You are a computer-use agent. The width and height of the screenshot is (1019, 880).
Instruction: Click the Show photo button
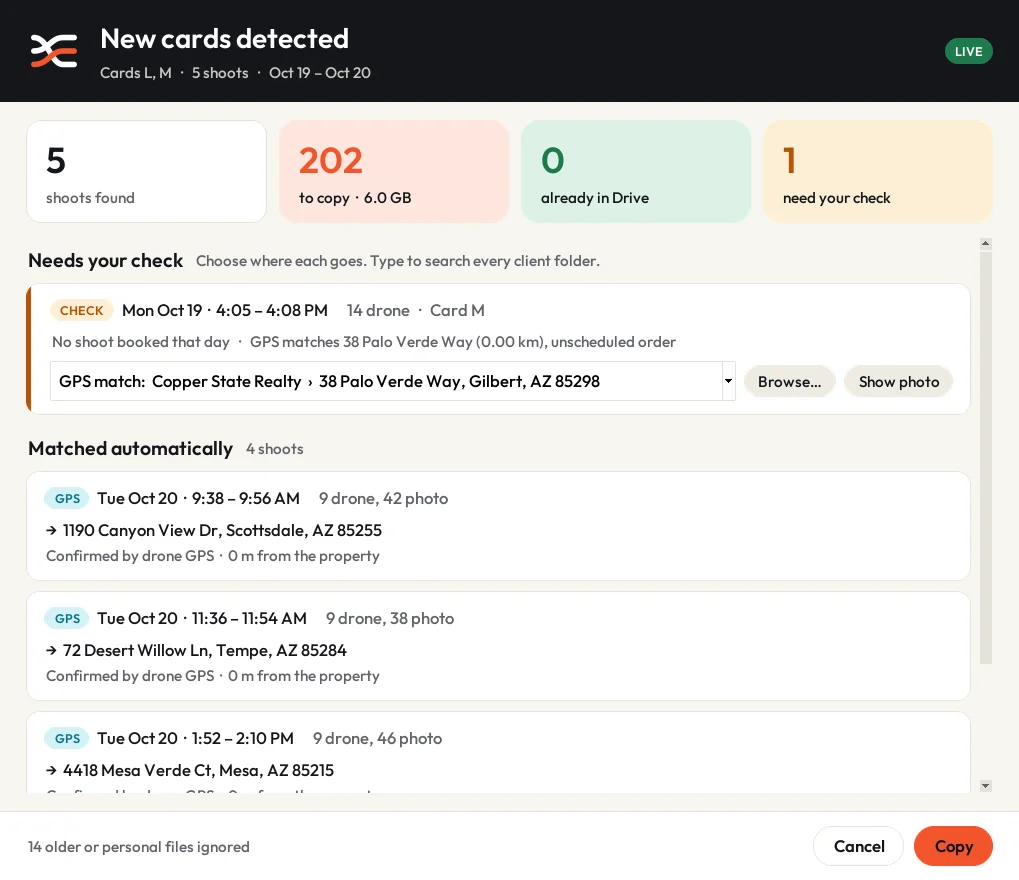pos(899,382)
